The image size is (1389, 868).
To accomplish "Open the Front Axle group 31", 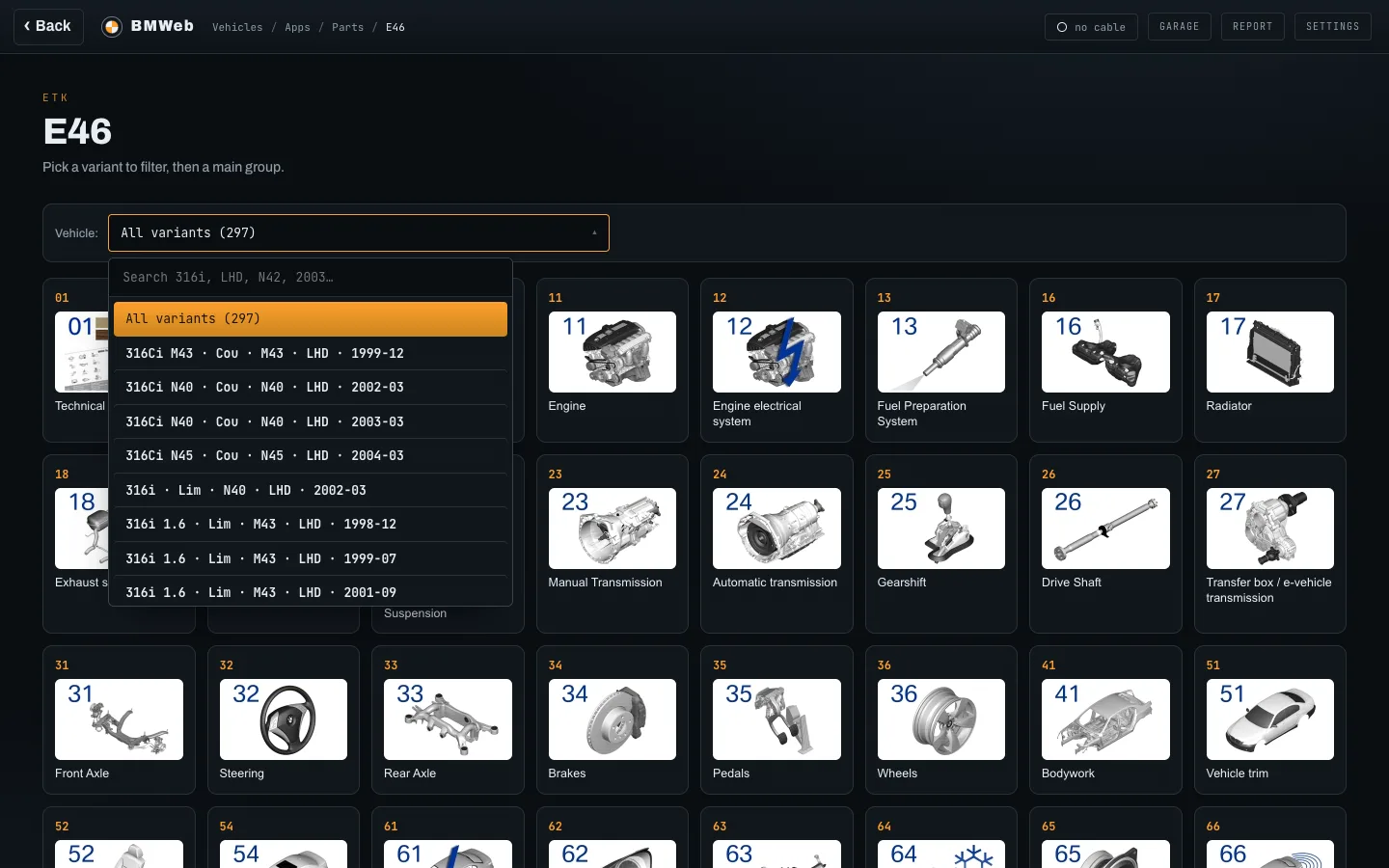I will 119,720.
